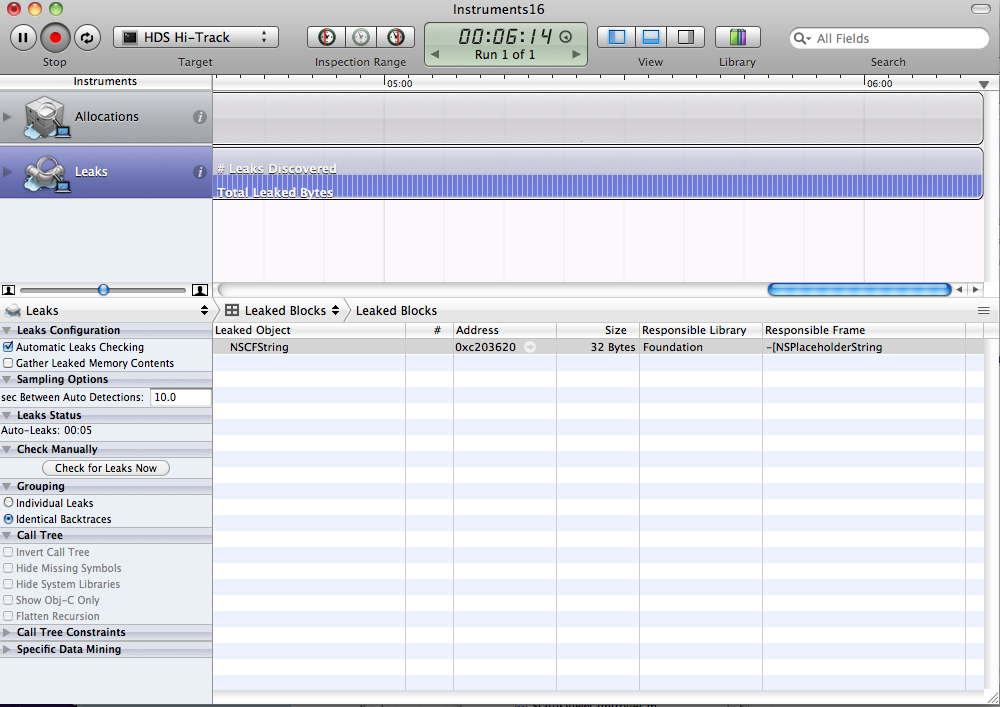
Task: Set the inspection range start icon
Action: pyautogui.click(x=327, y=37)
